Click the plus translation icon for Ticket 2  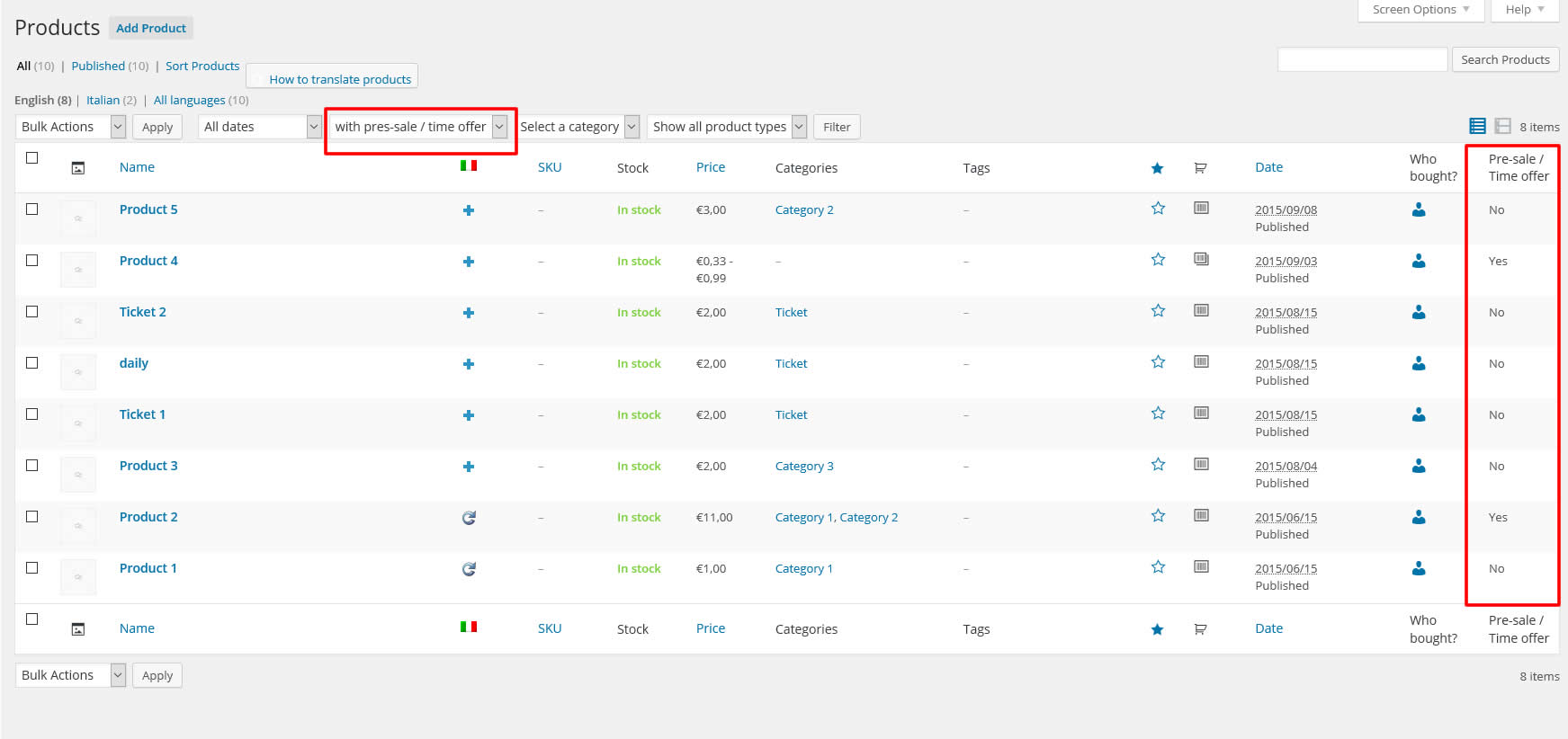pos(468,313)
